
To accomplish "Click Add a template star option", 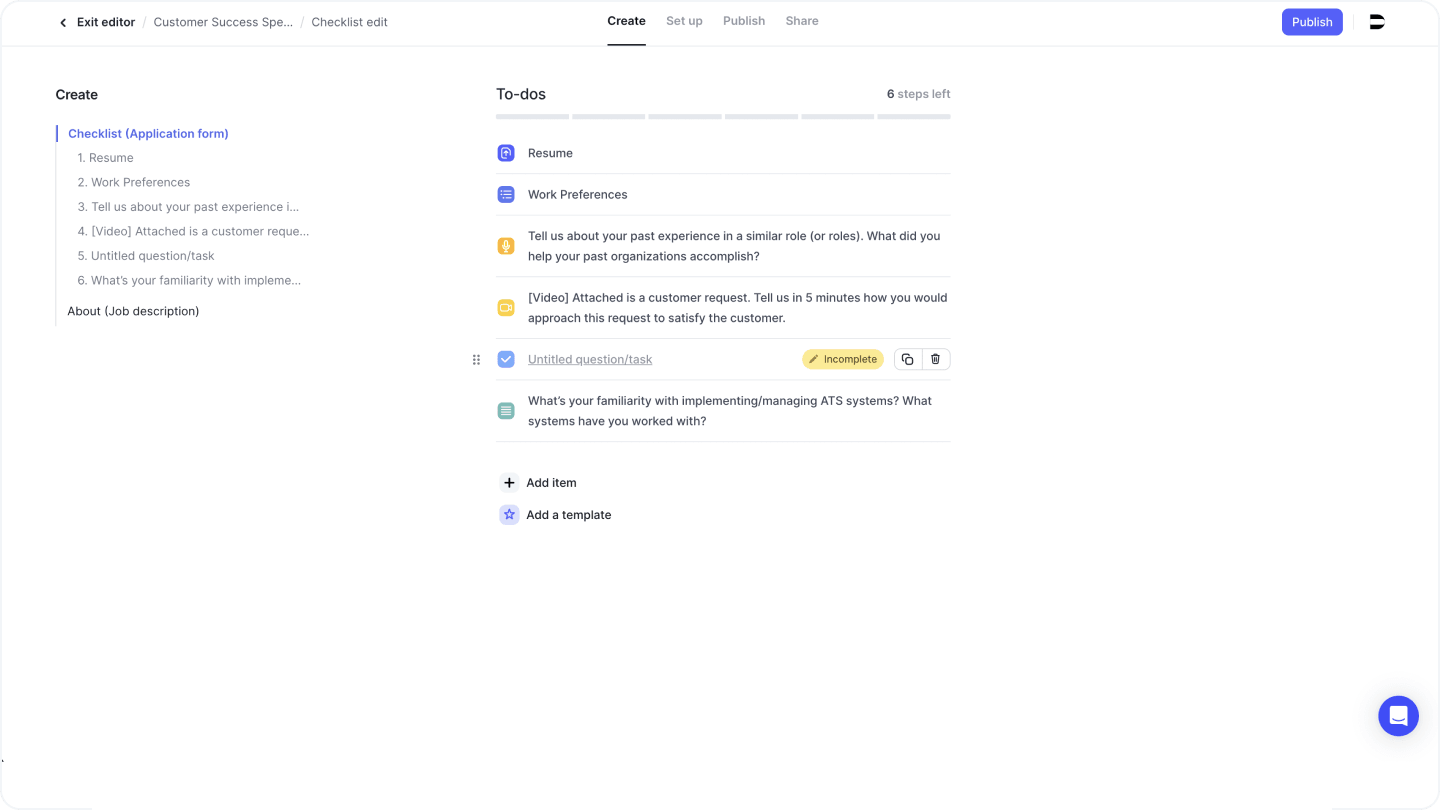I will click(509, 515).
